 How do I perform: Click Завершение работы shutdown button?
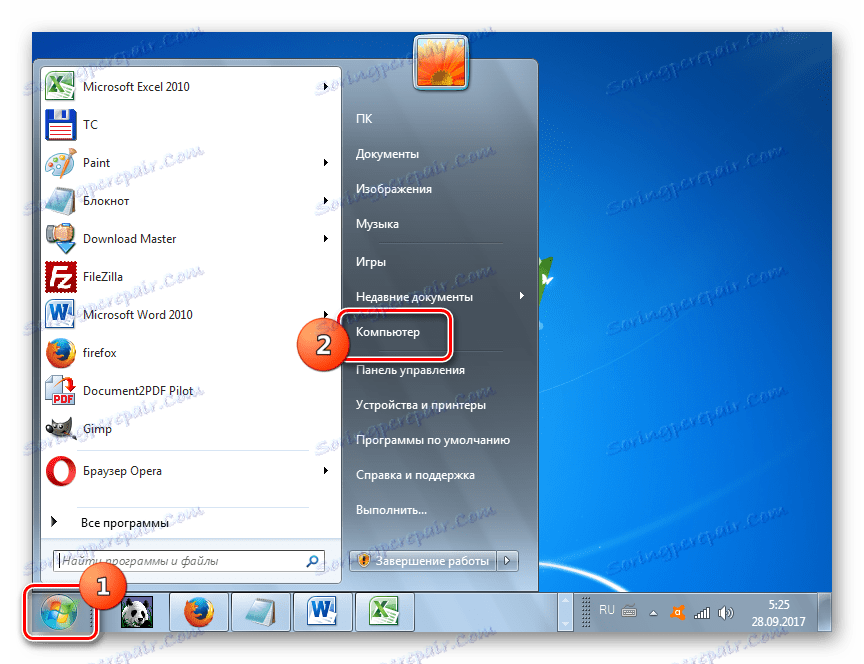click(x=423, y=561)
